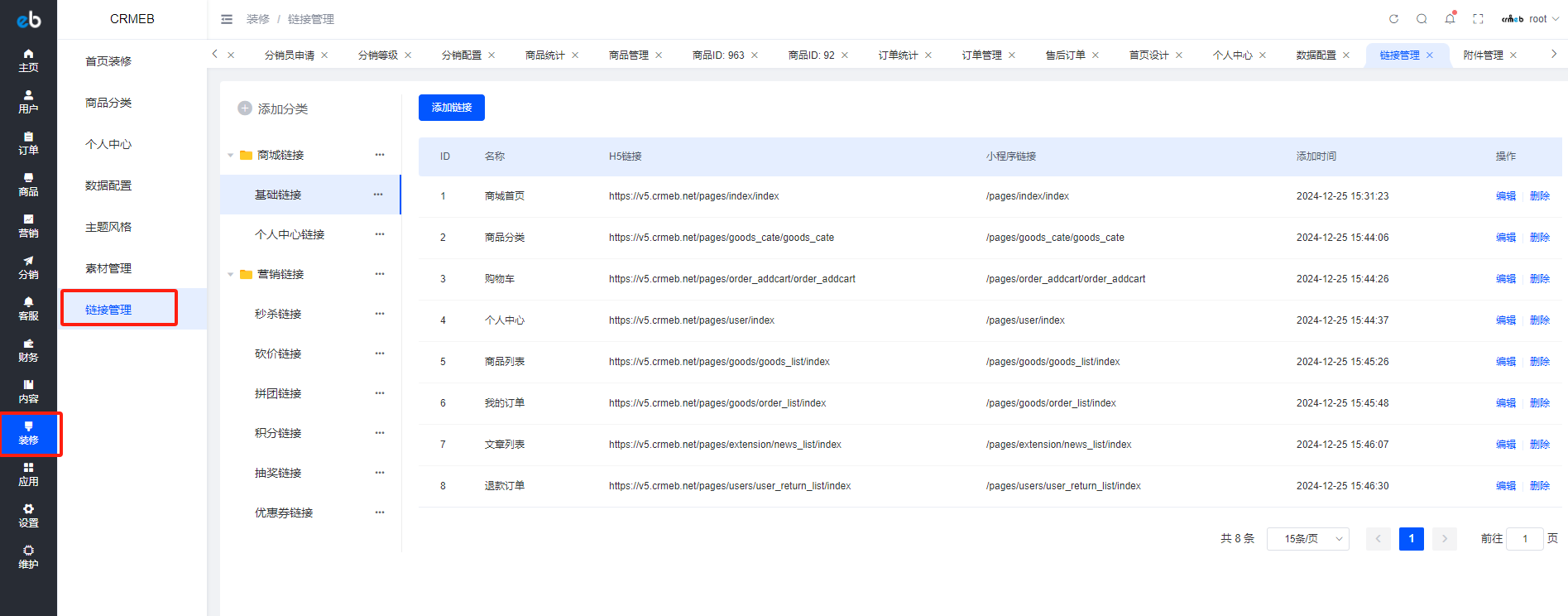This screenshot has width=1568, height=616.
Task: Click the refresh icon in the top bar
Action: click(1393, 19)
